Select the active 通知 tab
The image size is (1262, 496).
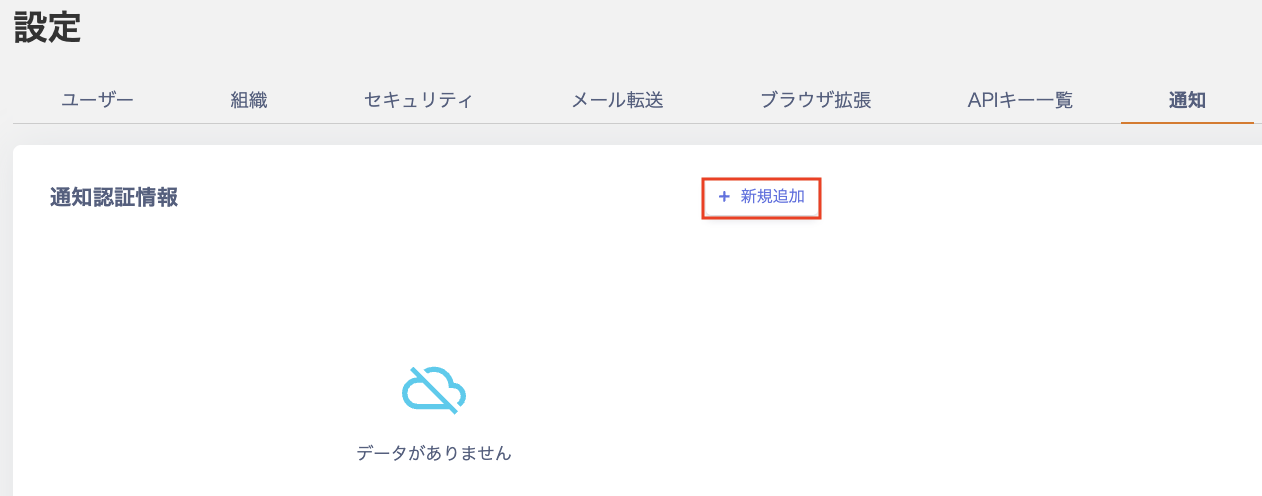[1187, 100]
